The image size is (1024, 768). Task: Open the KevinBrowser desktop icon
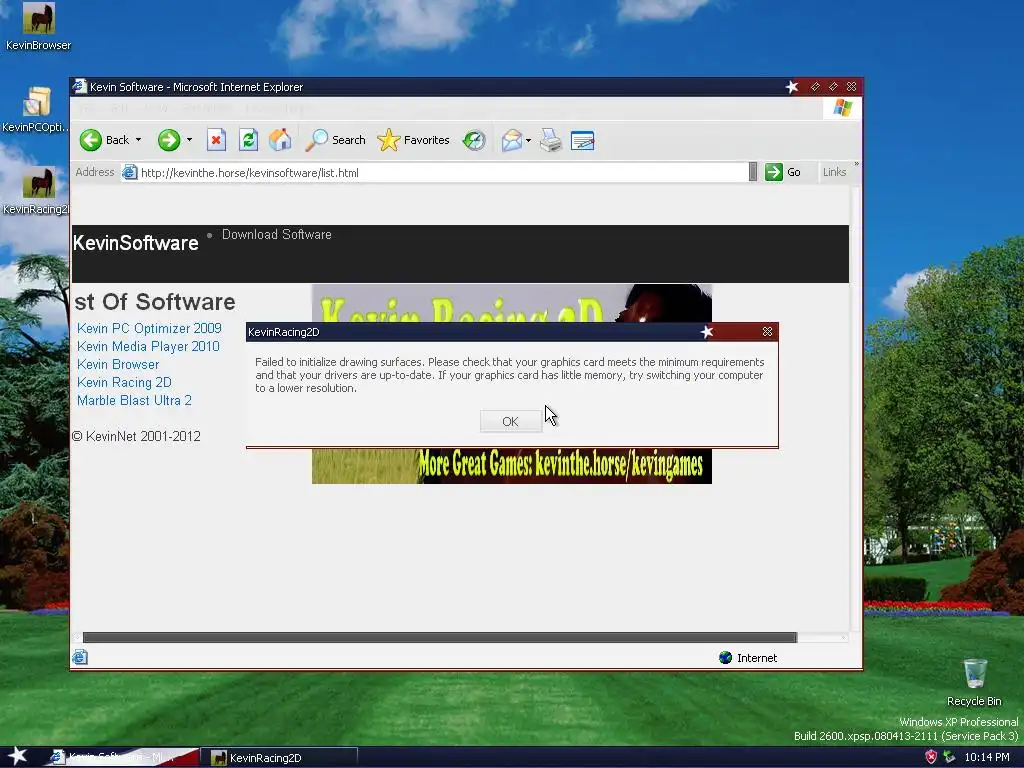click(39, 26)
